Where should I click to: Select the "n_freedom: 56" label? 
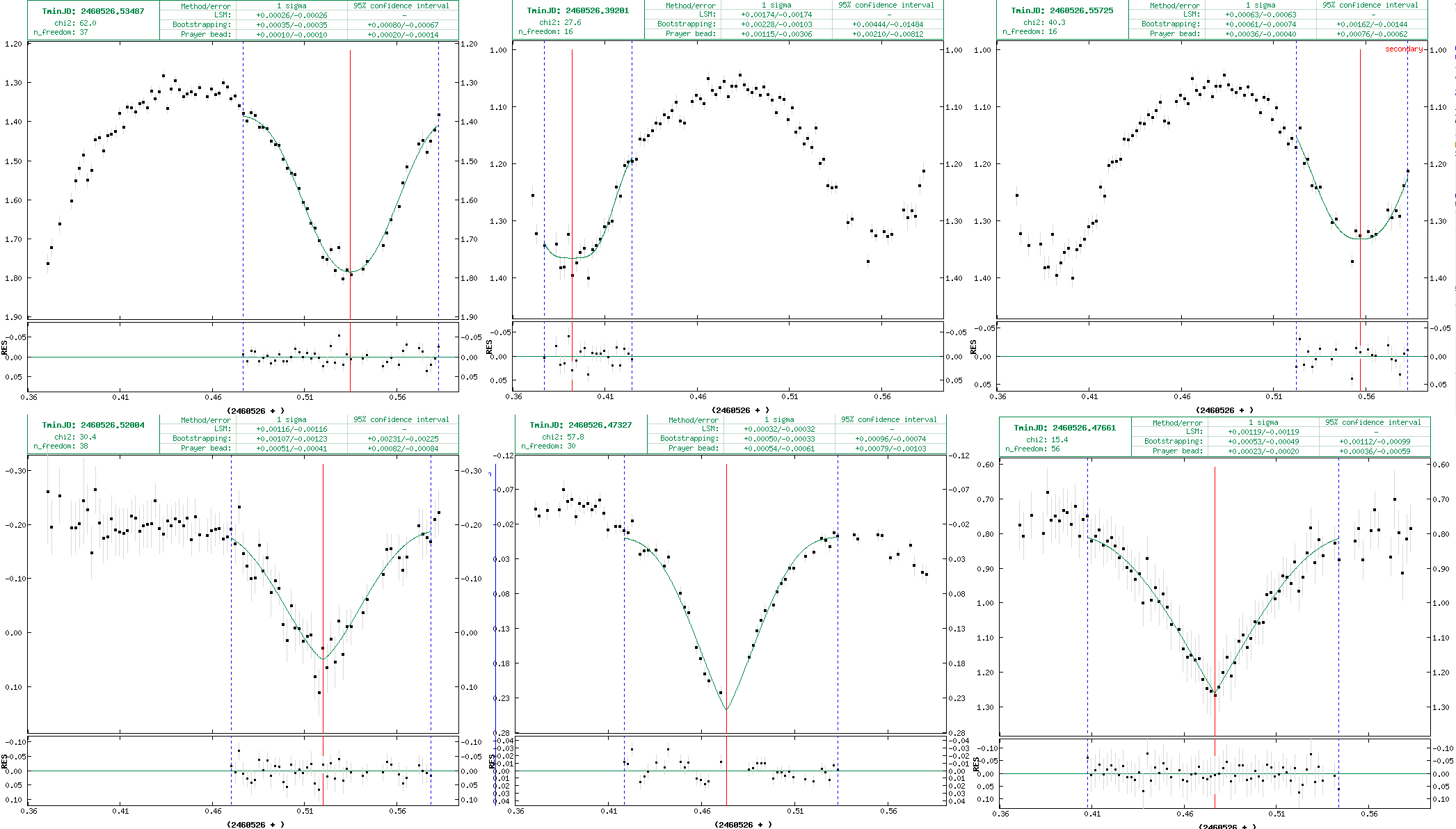point(1031,449)
